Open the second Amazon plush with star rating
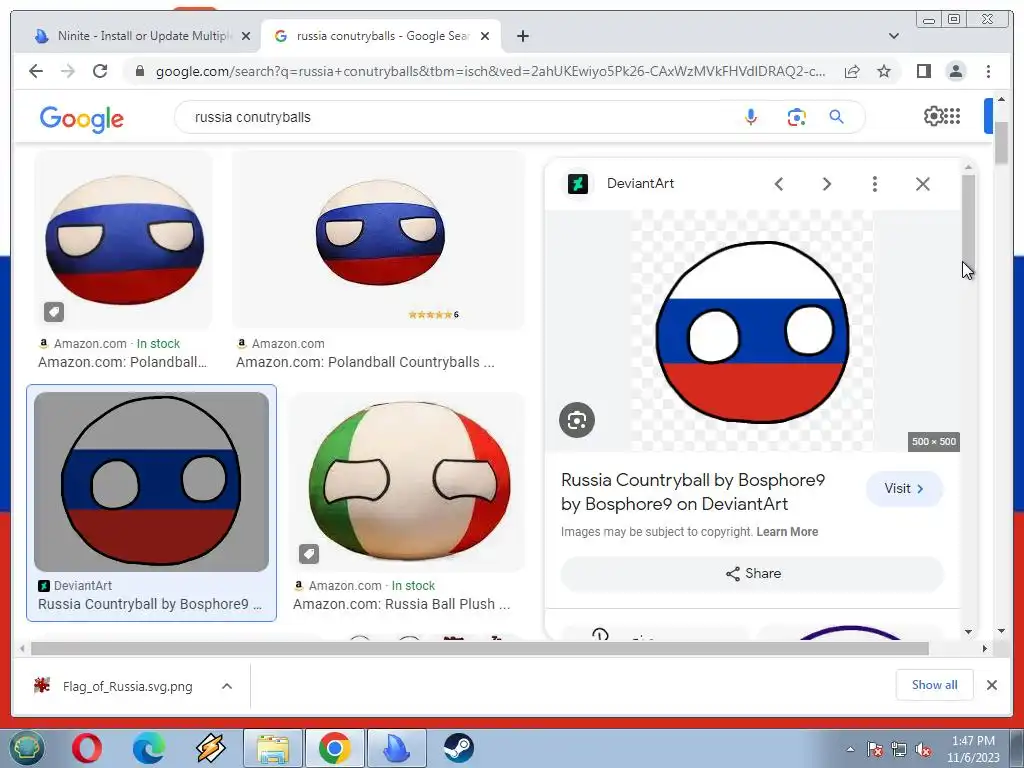This screenshot has width=1024, height=768. 379,240
